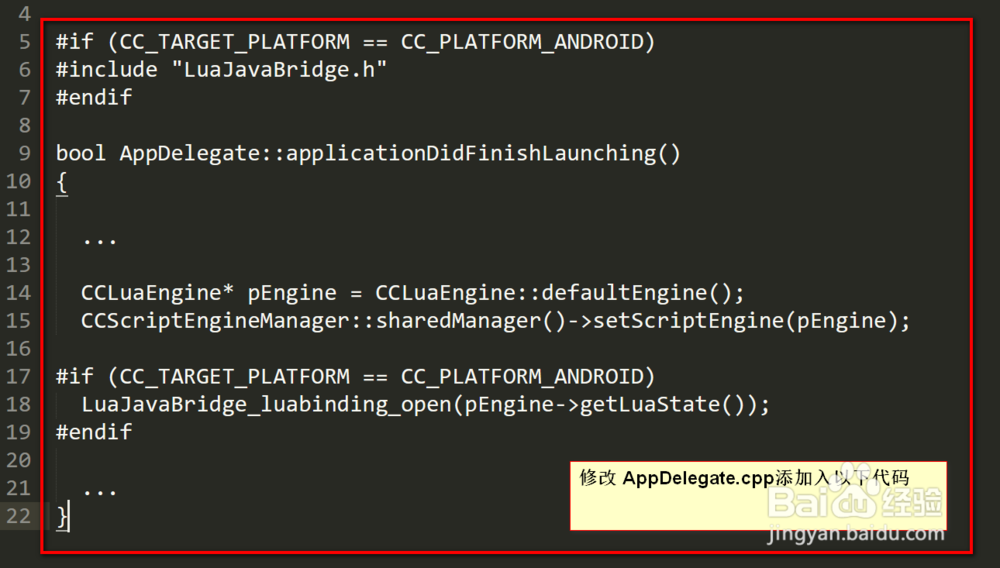
Task: Click CCLuaEngine::defaultEngine() call
Action: tap(553, 293)
